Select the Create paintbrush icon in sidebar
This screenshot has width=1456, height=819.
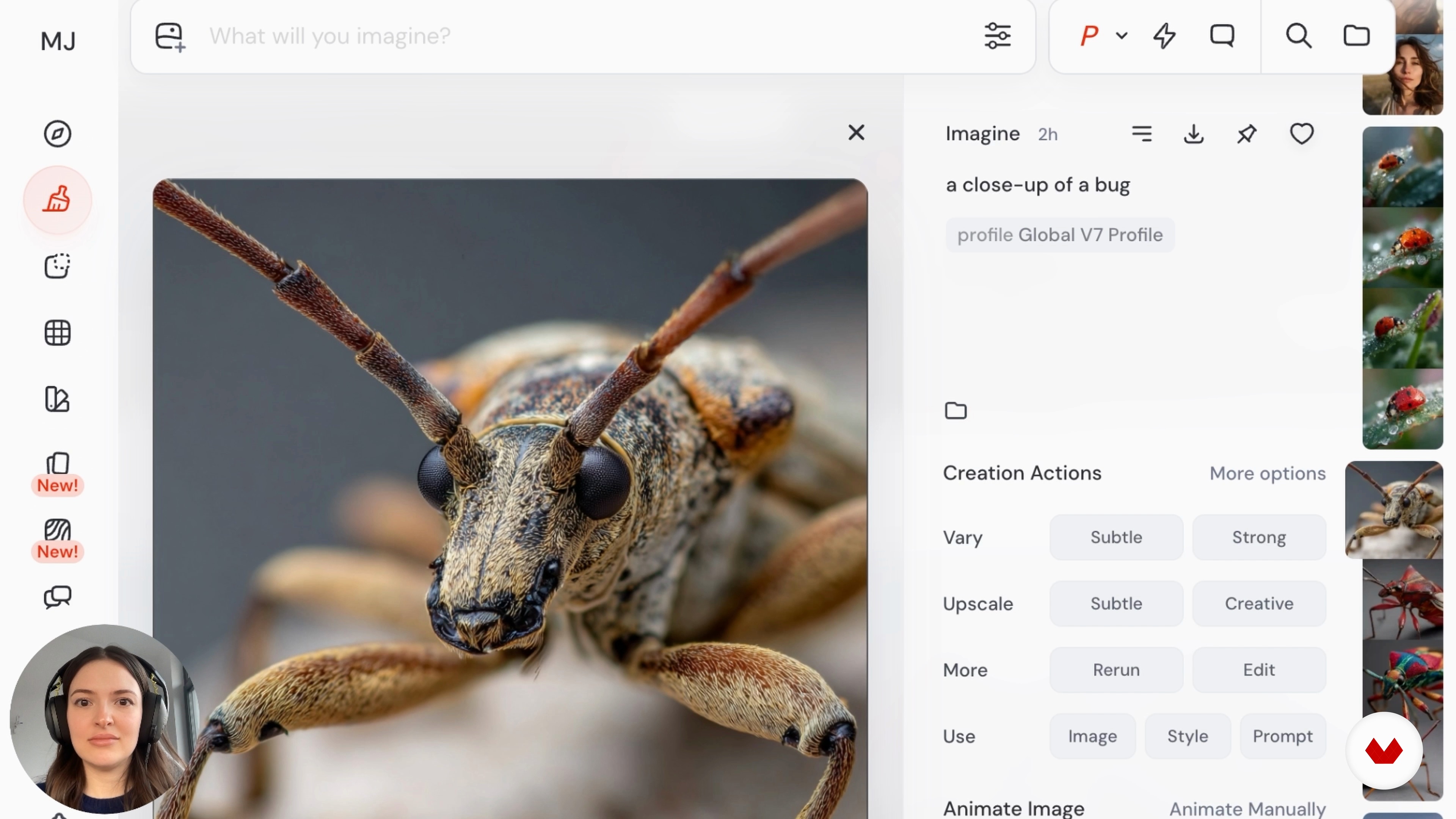click(57, 199)
